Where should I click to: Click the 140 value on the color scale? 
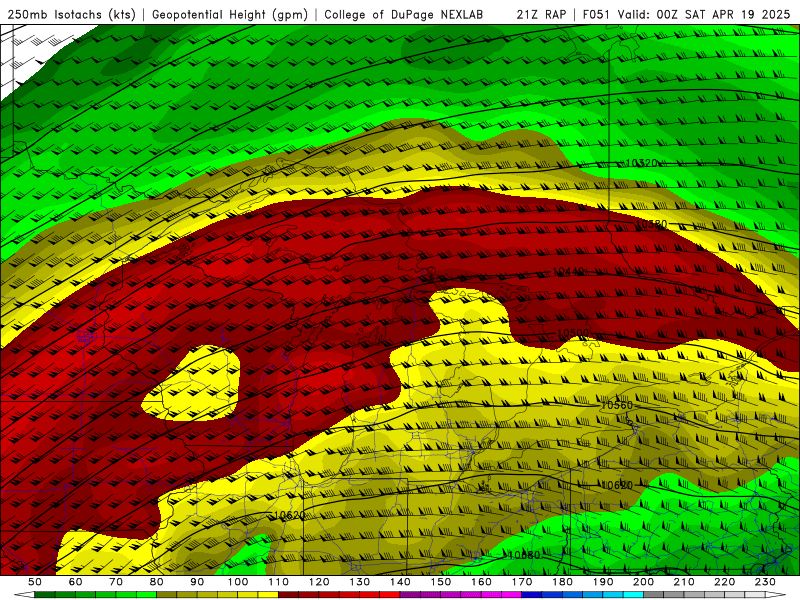(400, 582)
